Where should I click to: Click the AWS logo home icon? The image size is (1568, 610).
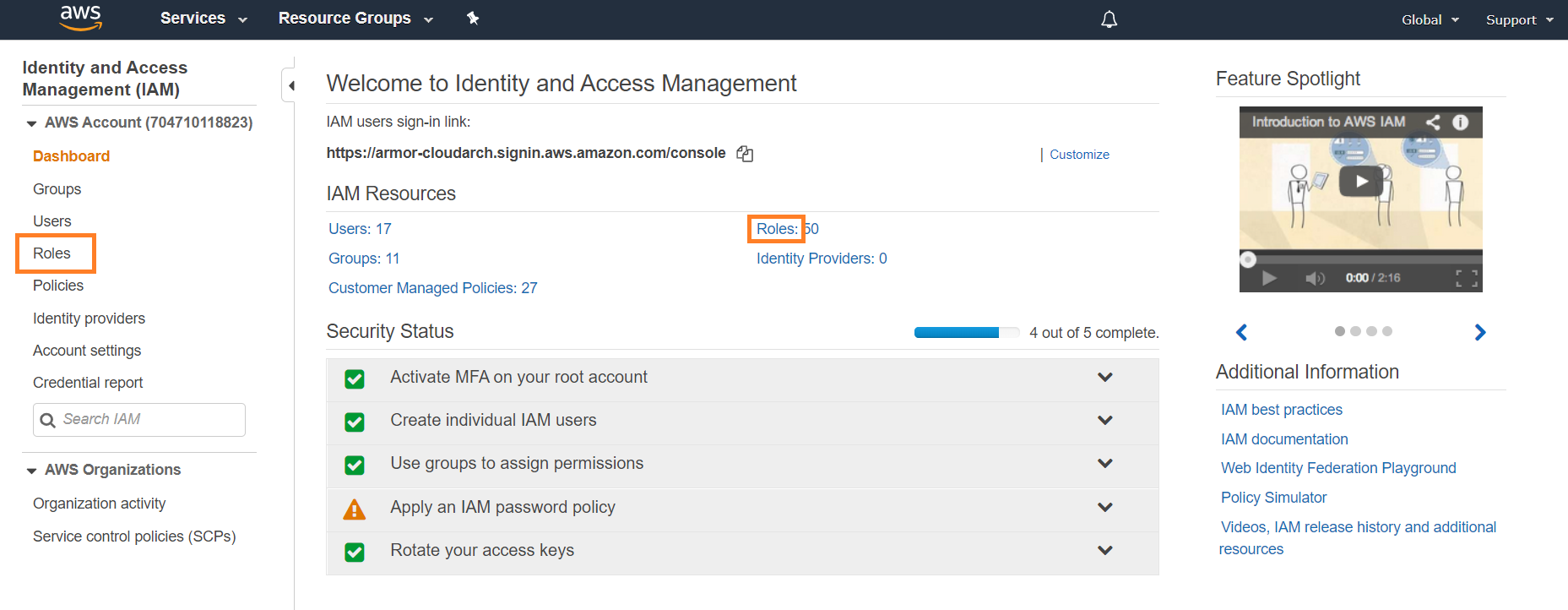[81, 18]
